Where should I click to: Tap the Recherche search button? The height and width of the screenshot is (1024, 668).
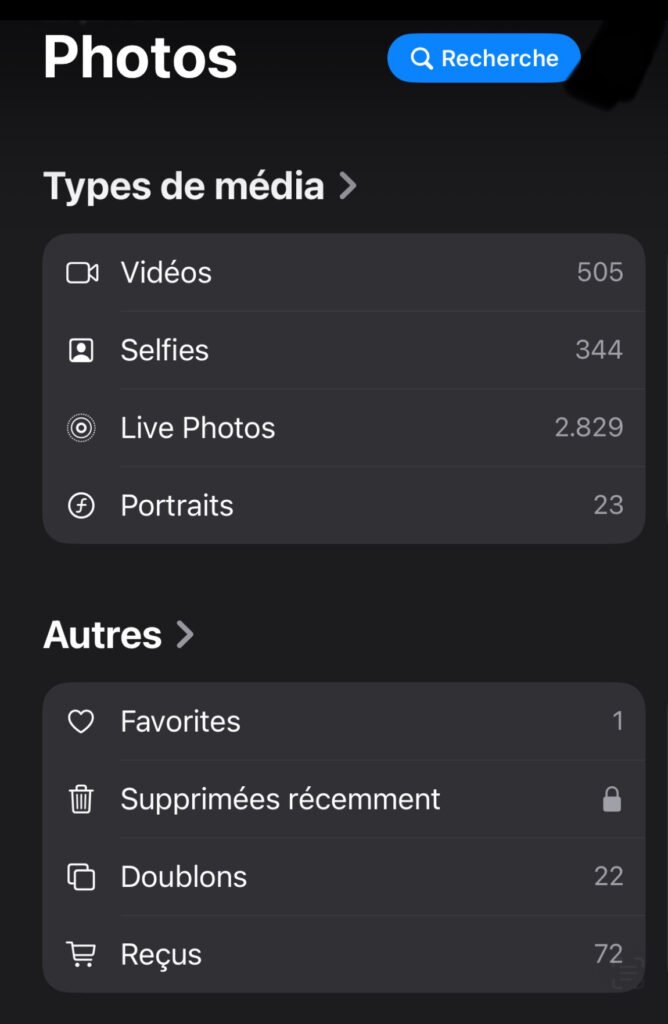484,58
